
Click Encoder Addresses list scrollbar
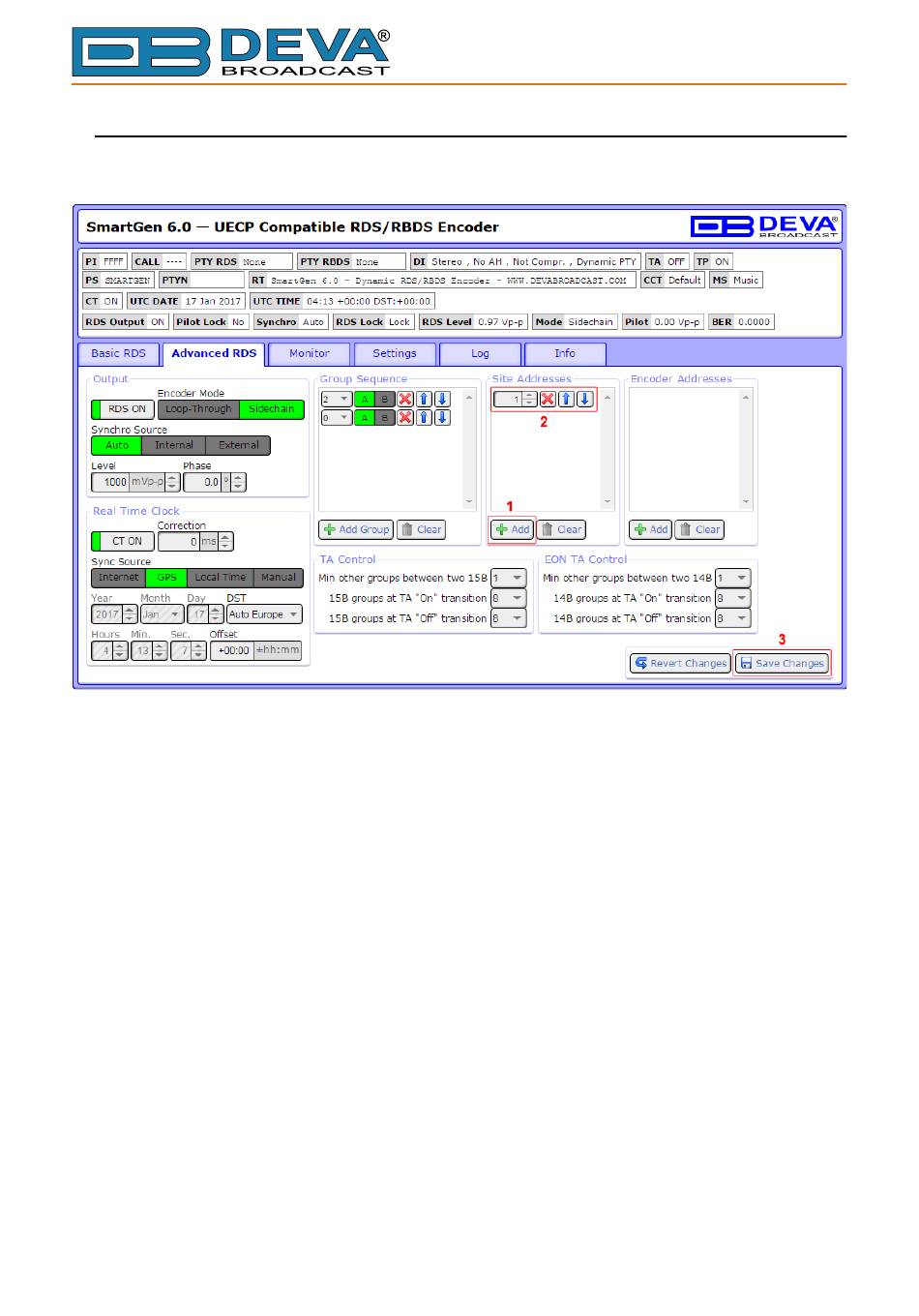click(x=746, y=450)
